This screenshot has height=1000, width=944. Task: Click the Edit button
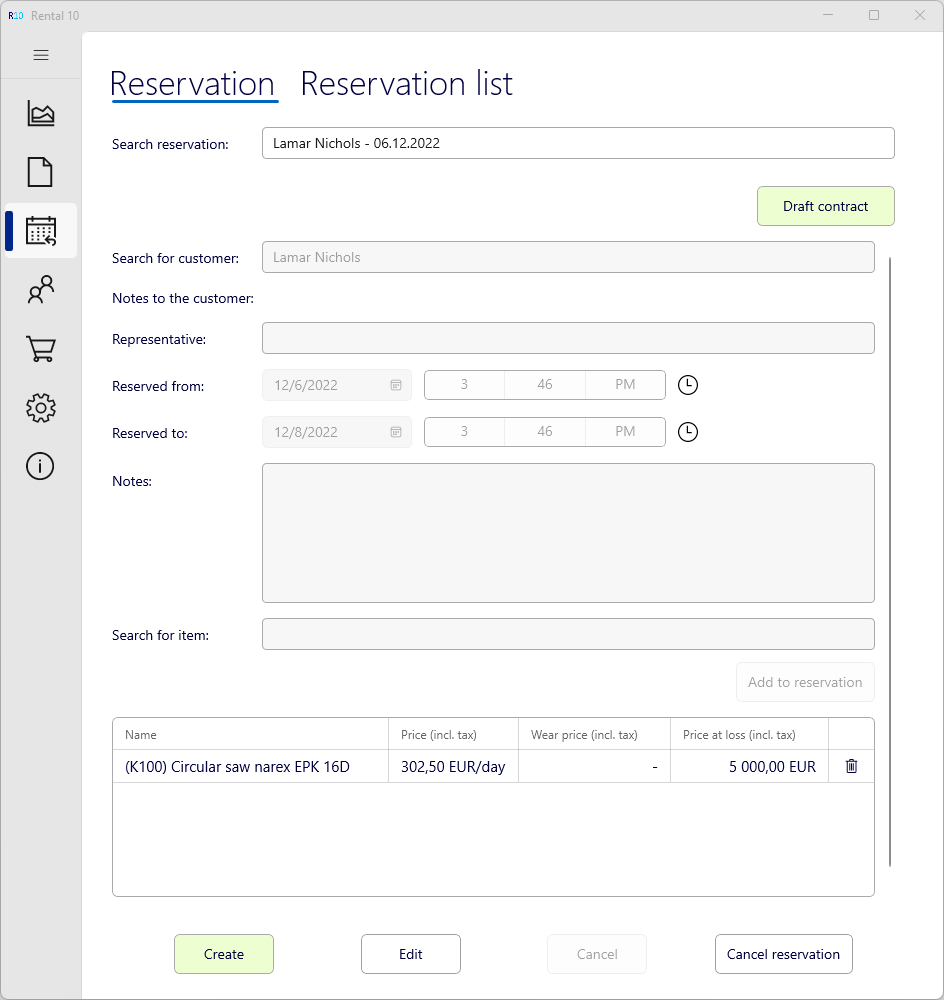pos(411,954)
